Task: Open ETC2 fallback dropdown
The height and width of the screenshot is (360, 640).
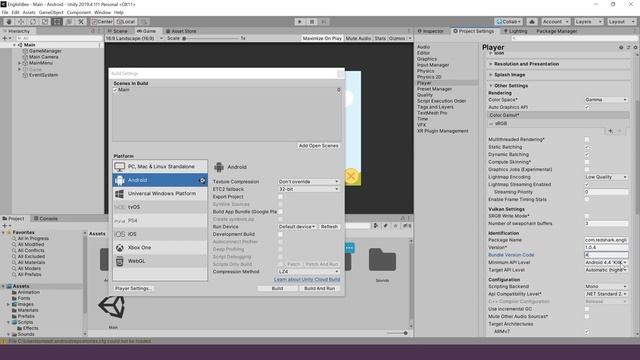Action: (309, 189)
